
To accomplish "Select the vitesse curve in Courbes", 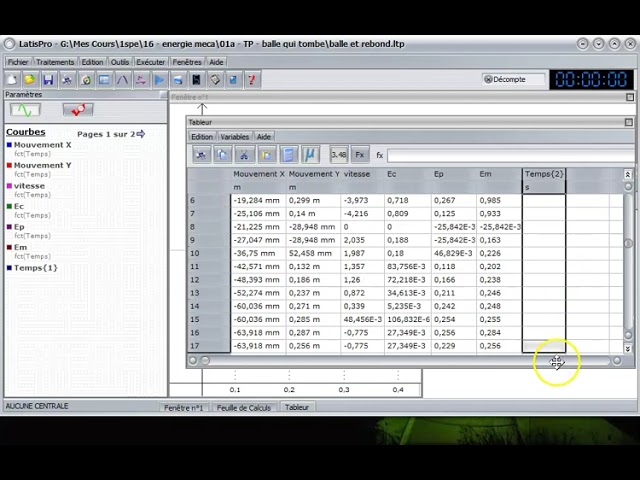I will (29, 186).
